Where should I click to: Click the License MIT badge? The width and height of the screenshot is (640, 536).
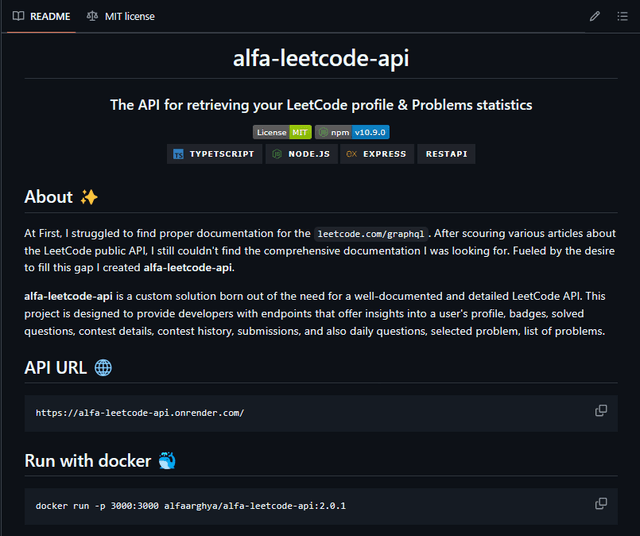coord(282,132)
